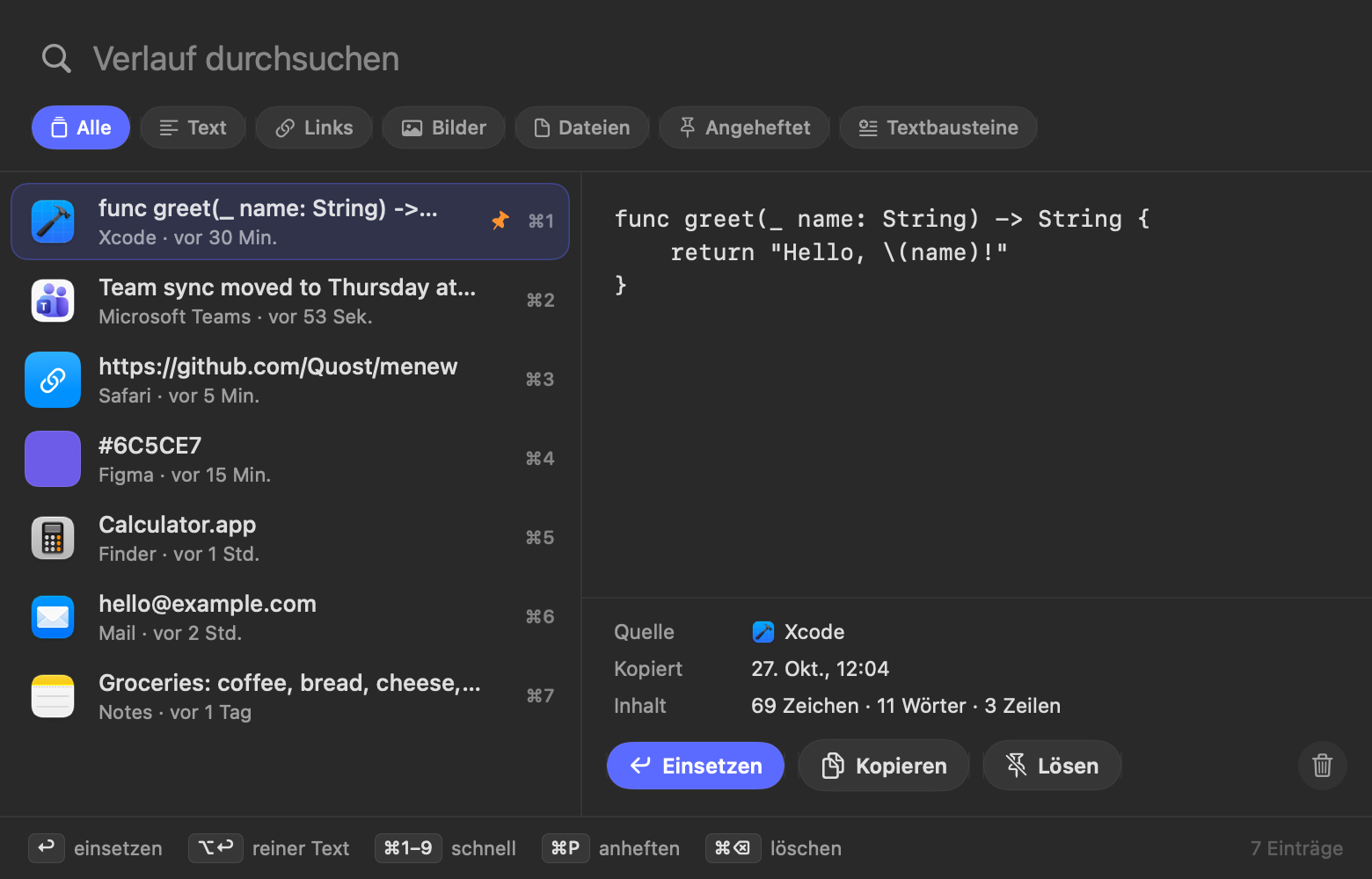Image resolution: width=1372 pixels, height=879 pixels.
Task: Click the blue link icon for GitHub entry
Action: pyautogui.click(x=53, y=380)
